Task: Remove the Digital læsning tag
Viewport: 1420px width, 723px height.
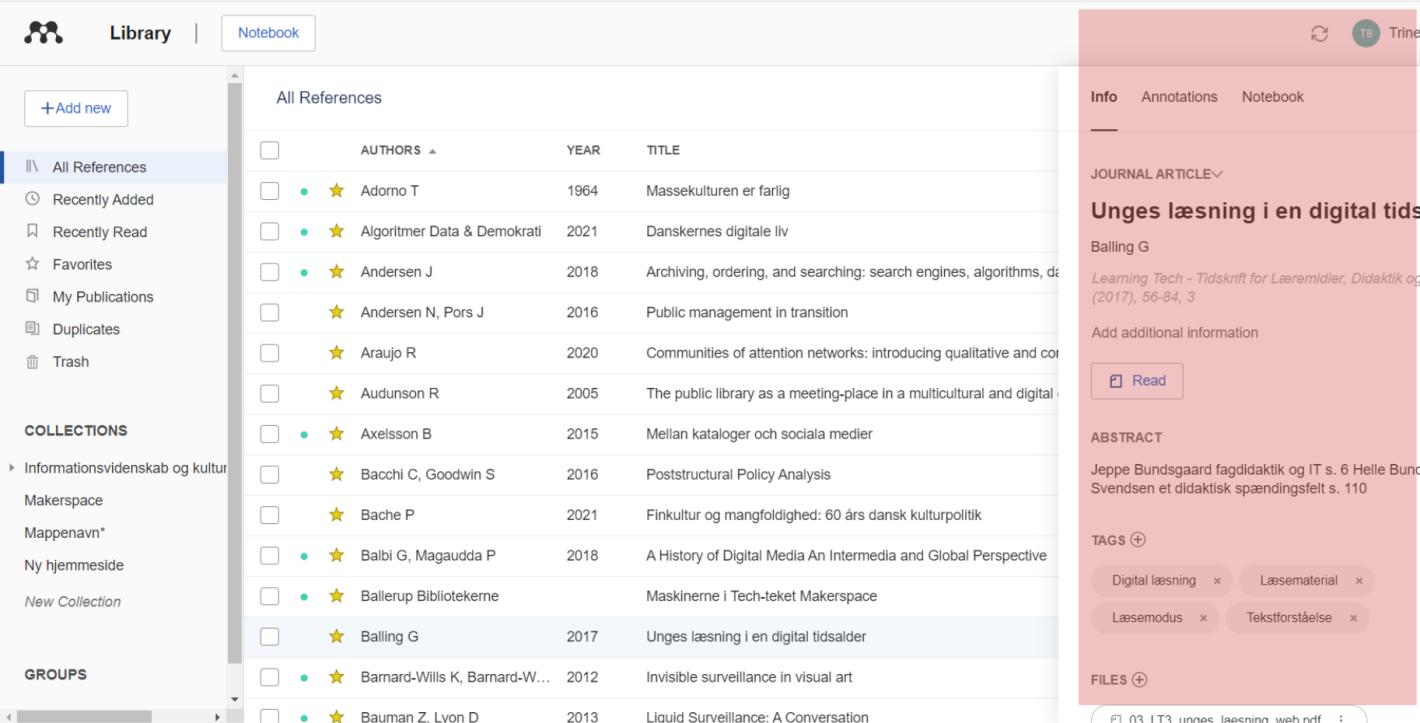Action: point(1217,581)
